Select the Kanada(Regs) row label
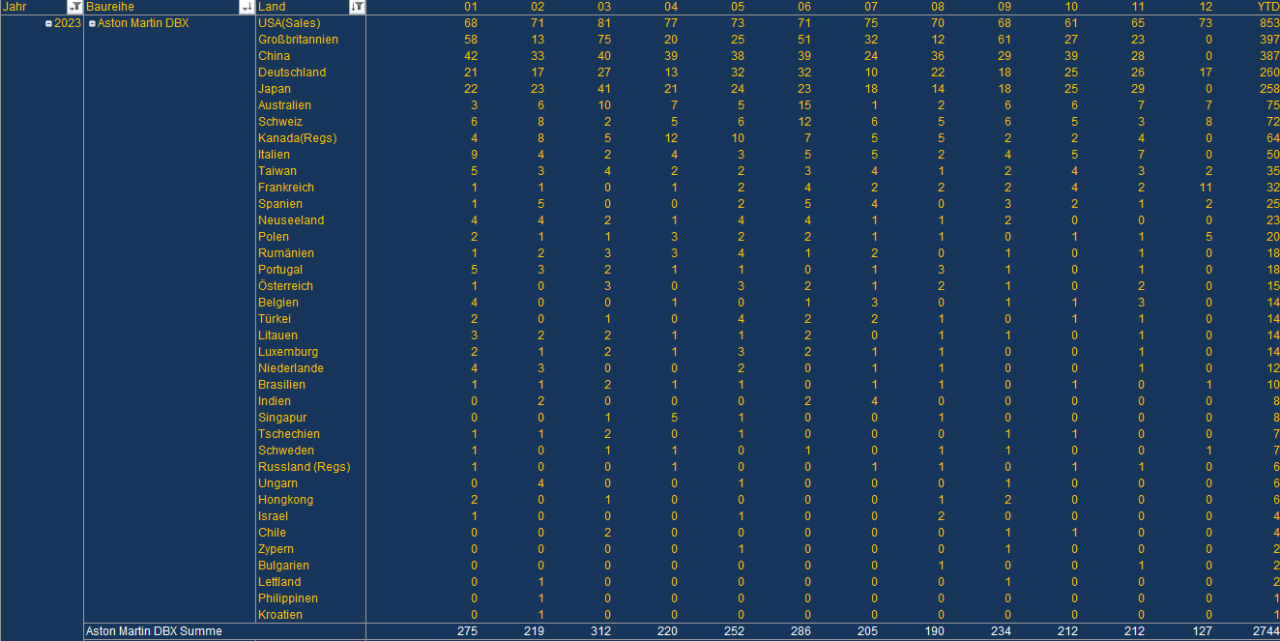1280x641 pixels. click(x=297, y=138)
